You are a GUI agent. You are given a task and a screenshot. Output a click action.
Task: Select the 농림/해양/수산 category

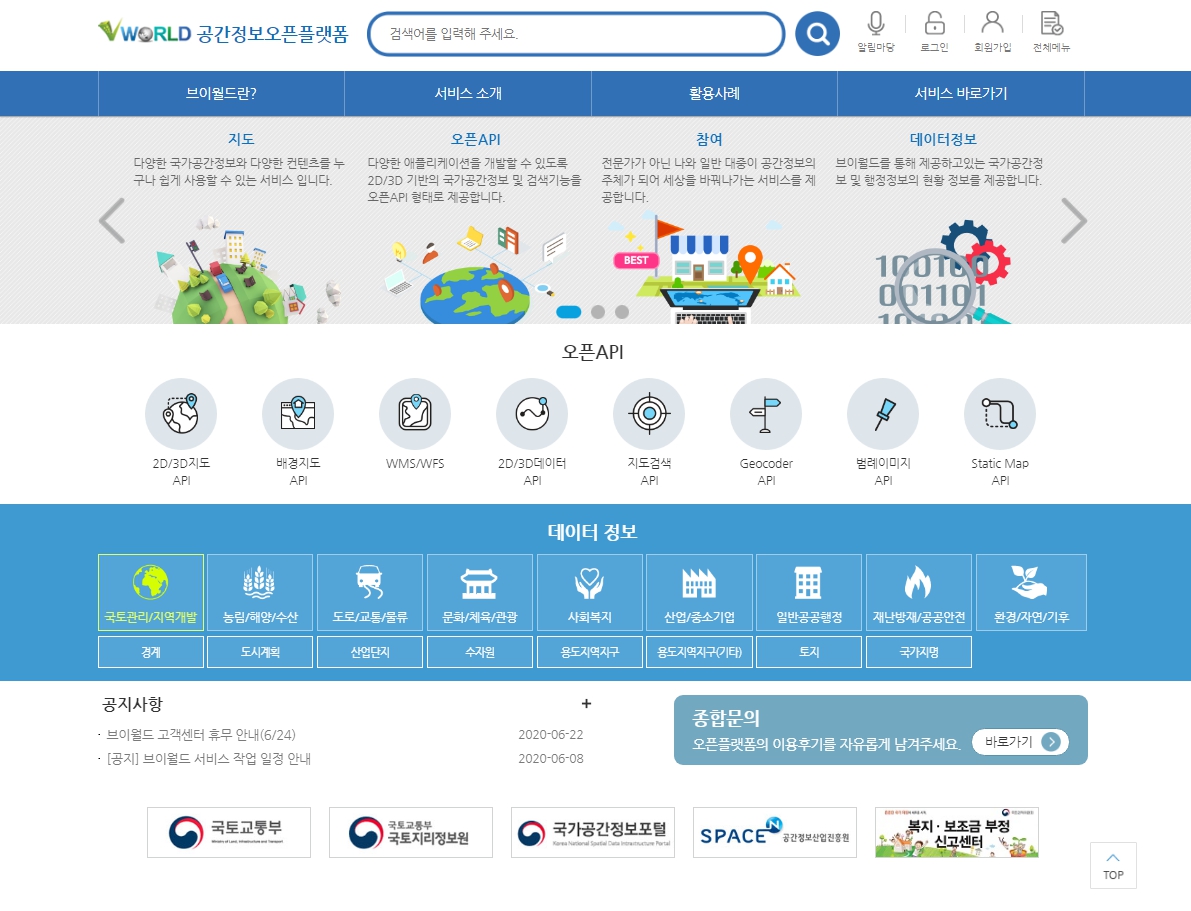pyautogui.click(x=260, y=593)
